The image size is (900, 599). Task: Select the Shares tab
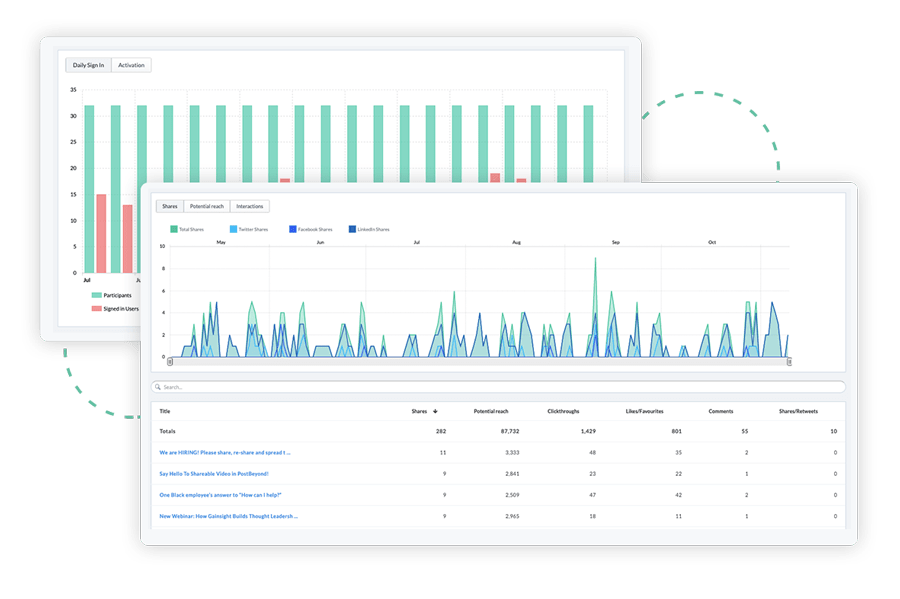coord(170,207)
